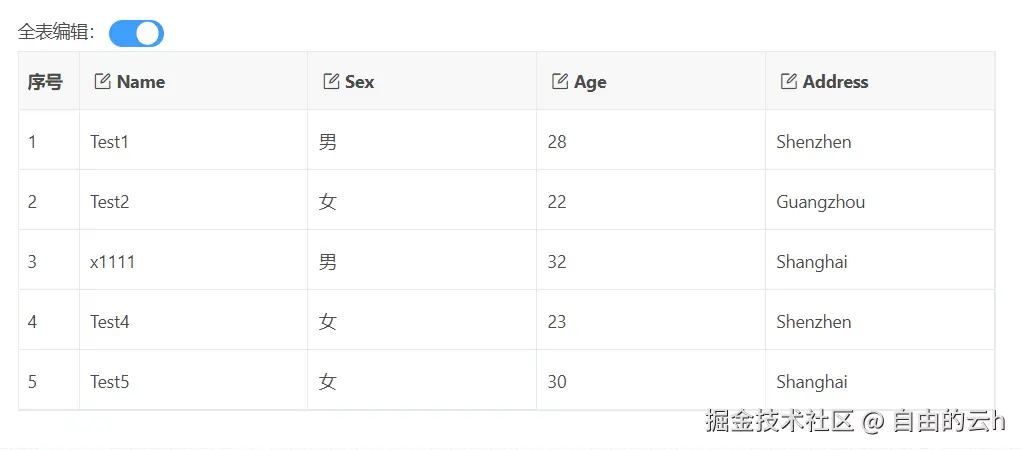Edit the Test5 name cell
The width and height of the screenshot is (1022, 450).
193,380
